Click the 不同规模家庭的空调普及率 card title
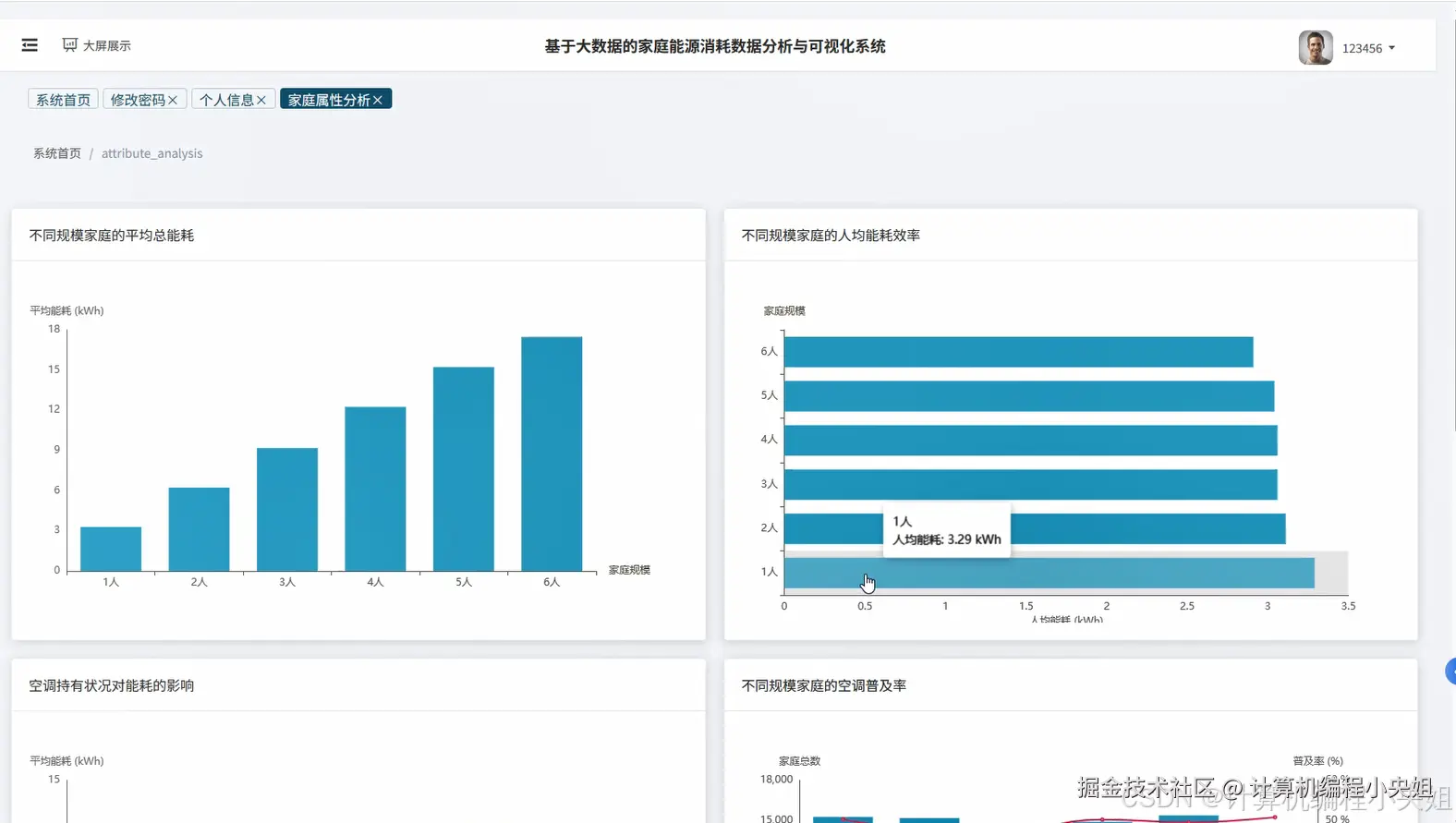1456x823 pixels. point(824,685)
